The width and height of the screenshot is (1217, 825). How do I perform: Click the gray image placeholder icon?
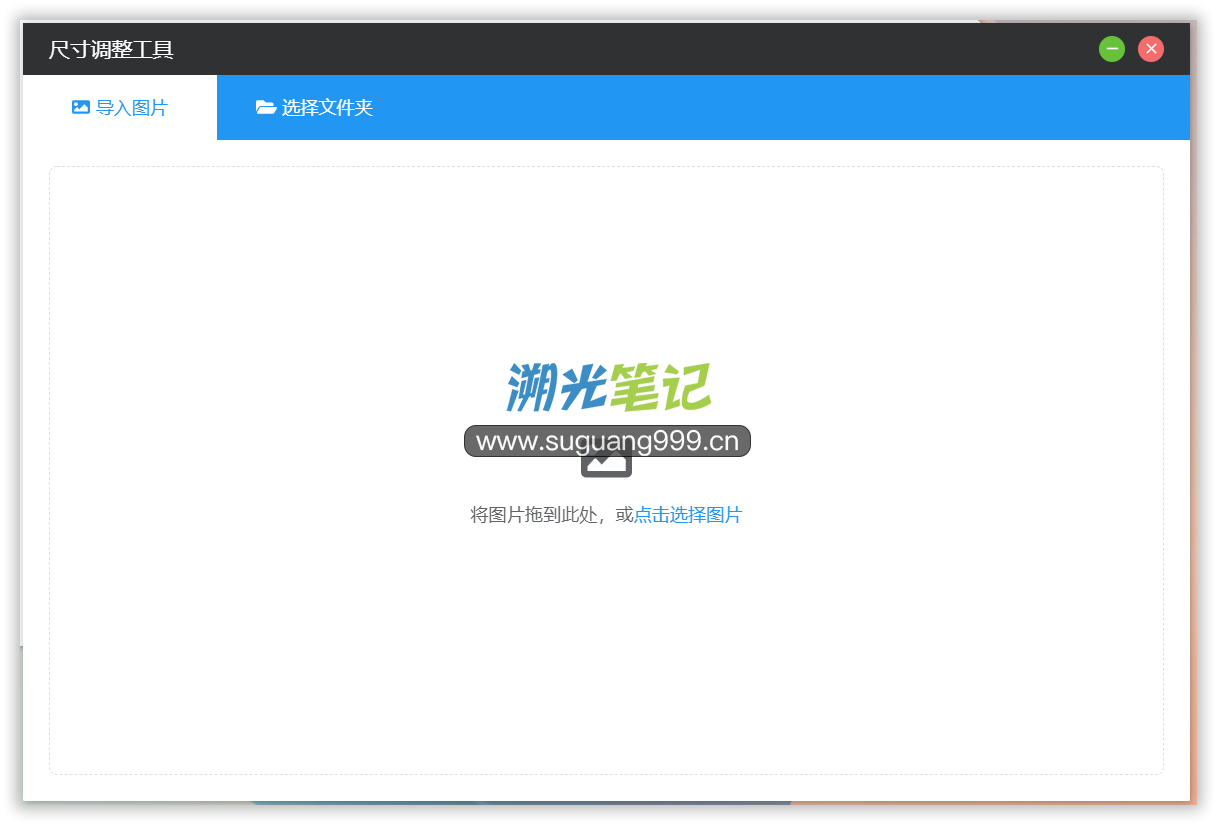click(x=606, y=467)
